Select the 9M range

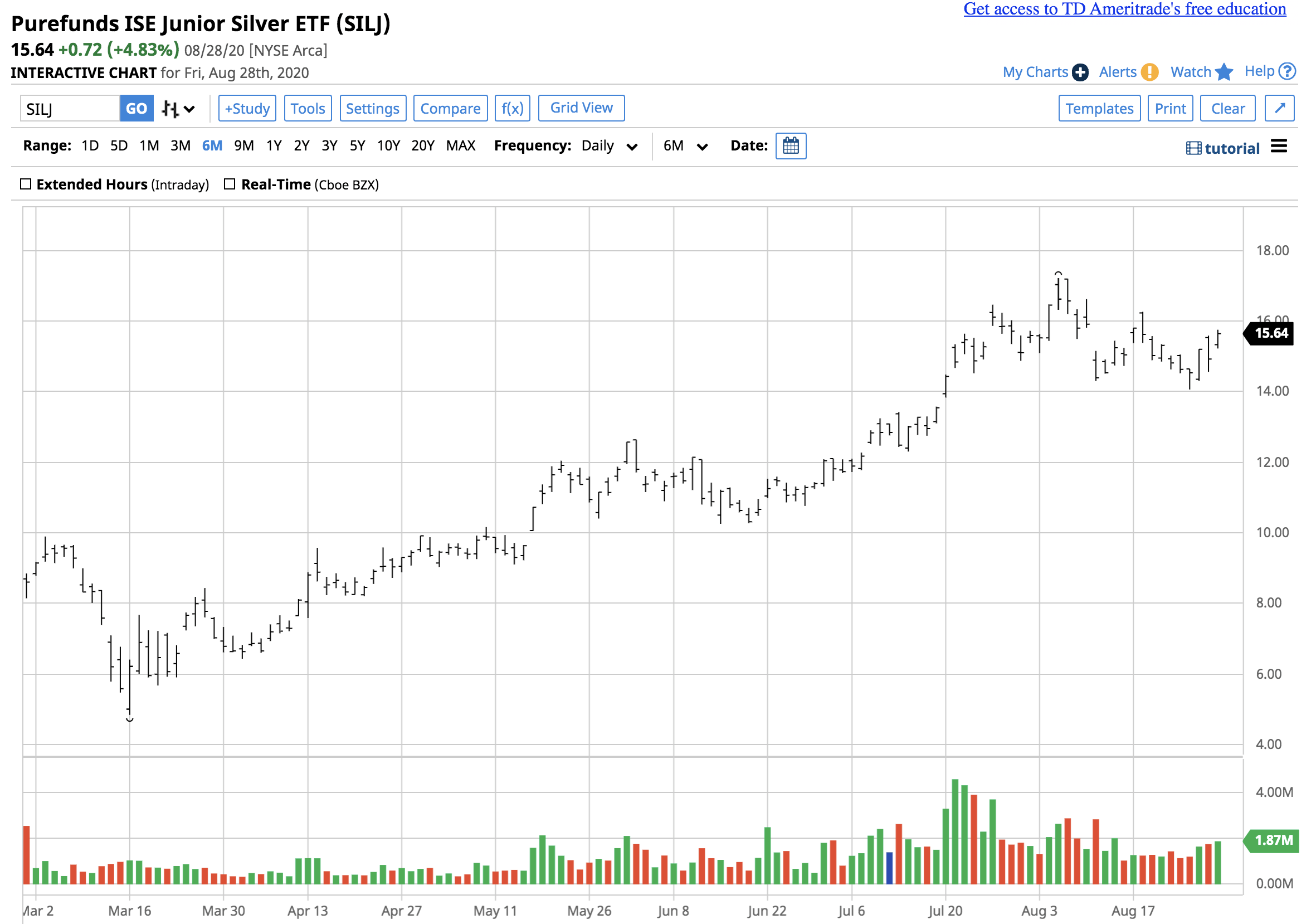[x=243, y=145]
